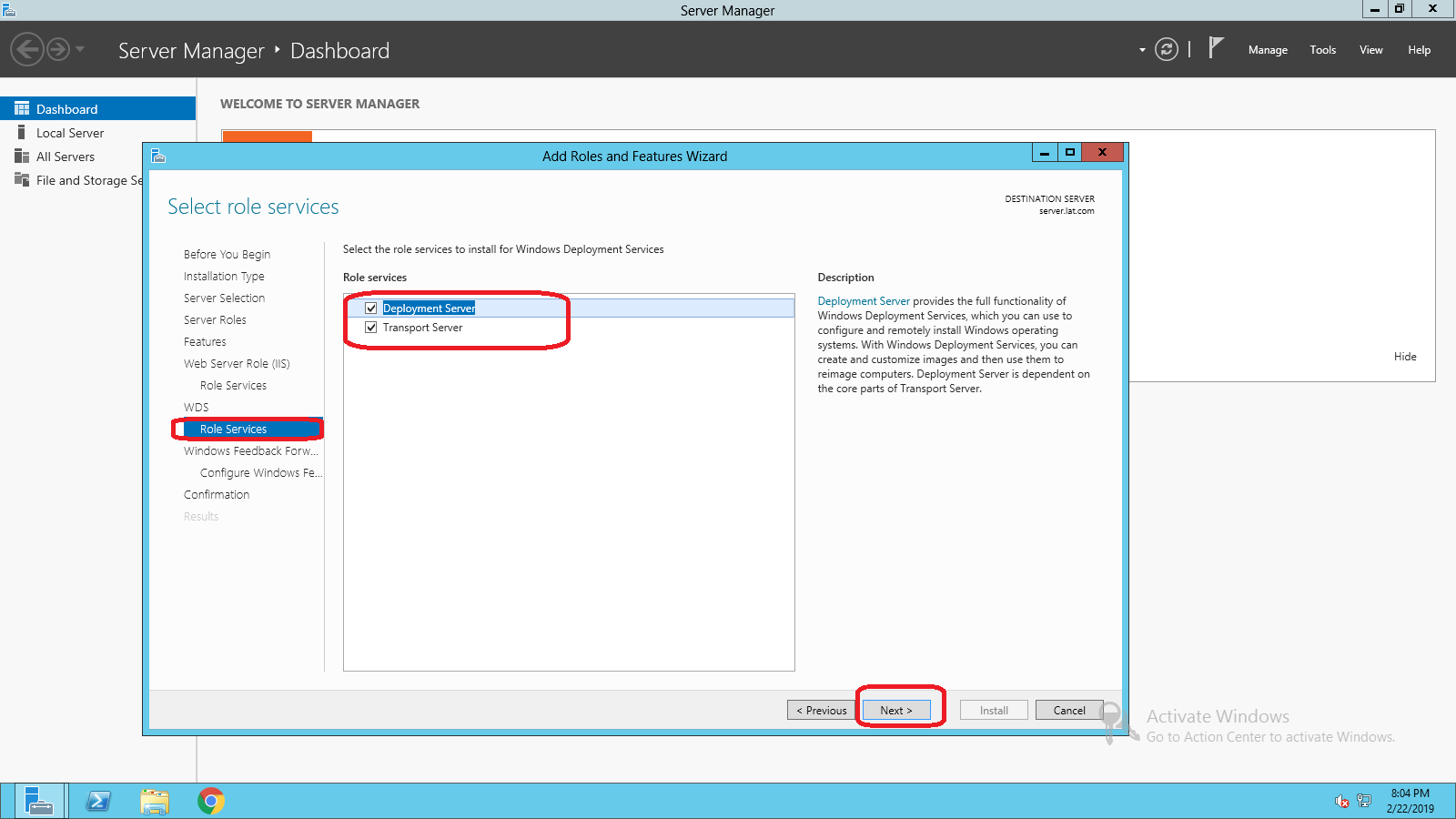The height and width of the screenshot is (819, 1456).
Task: Open Server Manager from the taskbar
Action: (37, 801)
